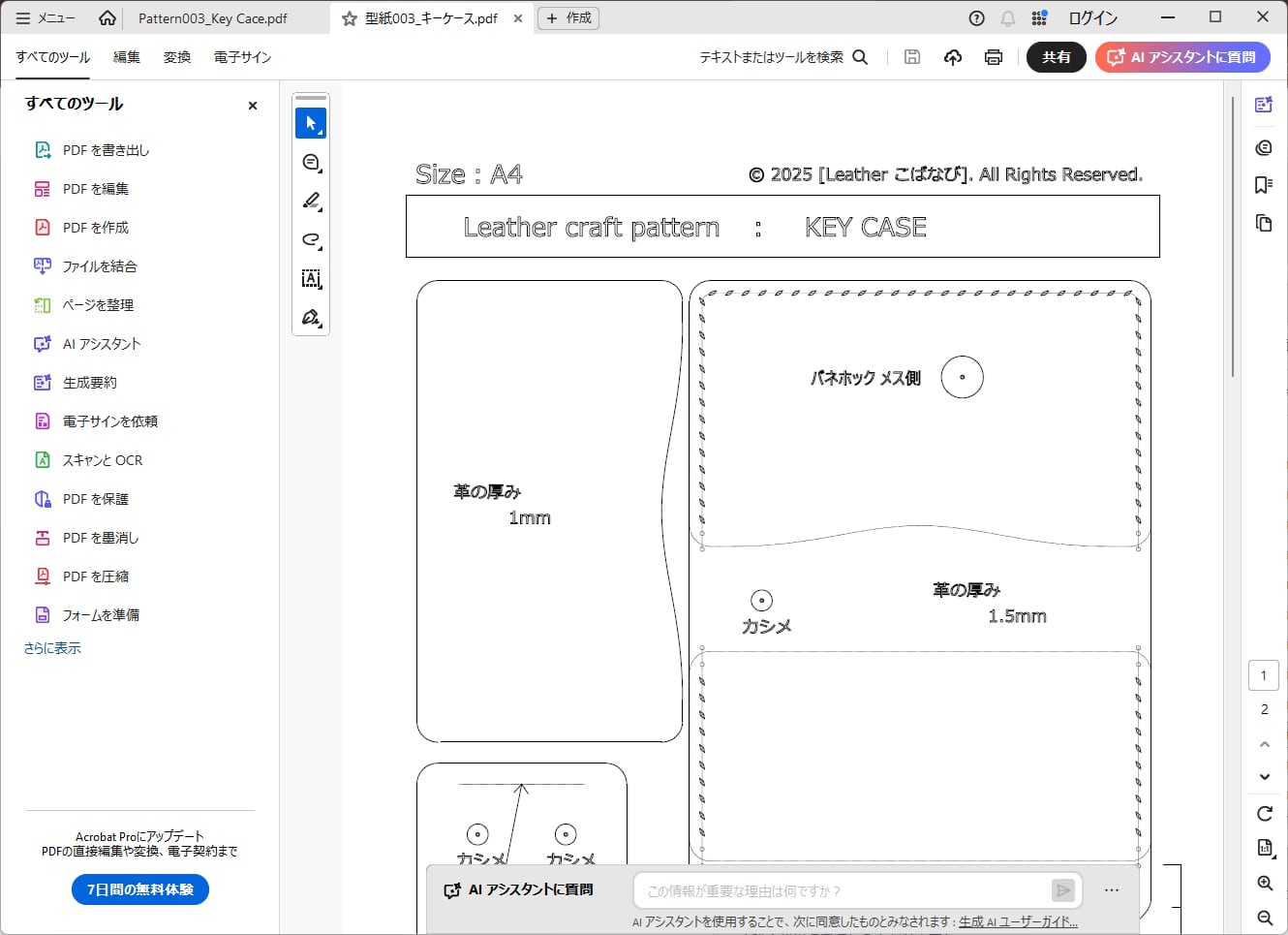
Task: Start the 7日間の無料体験 trial
Action: pyautogui.click(x=140, y=889)
